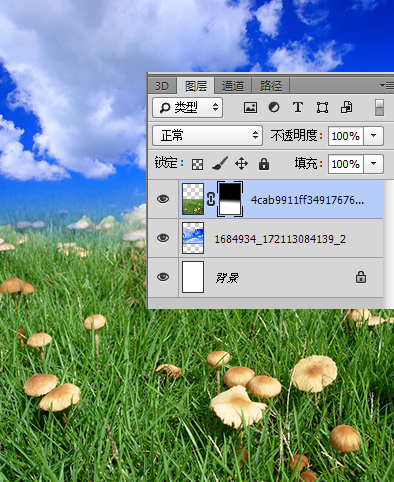Image resolution: width=394 pixels, height=482 pixels.
Task: Toggle the layer filtering switch
Action: point(379,107)
